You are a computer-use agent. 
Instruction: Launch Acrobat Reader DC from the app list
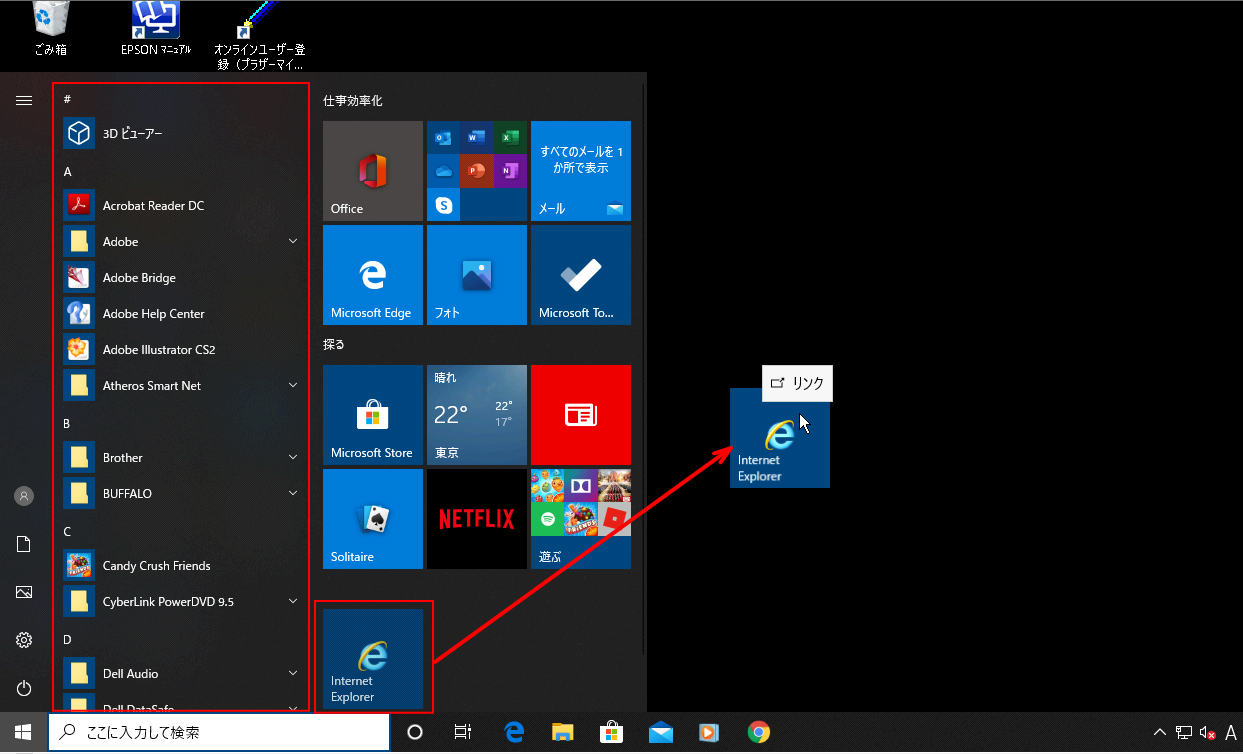coord(180,205)
